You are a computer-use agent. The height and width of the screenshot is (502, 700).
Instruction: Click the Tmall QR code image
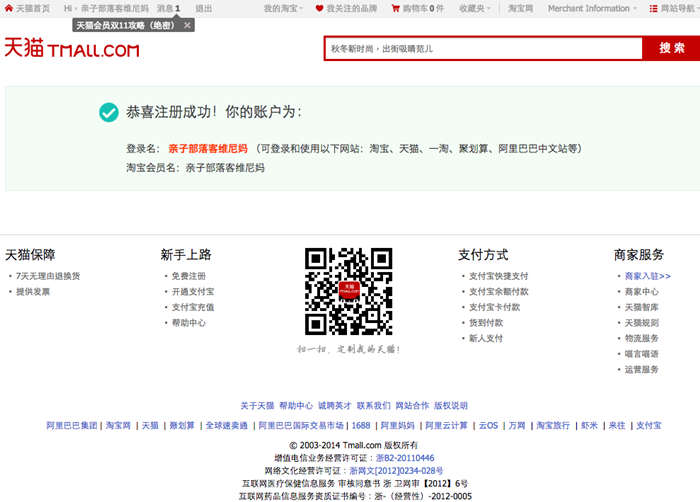coord(349,291)
